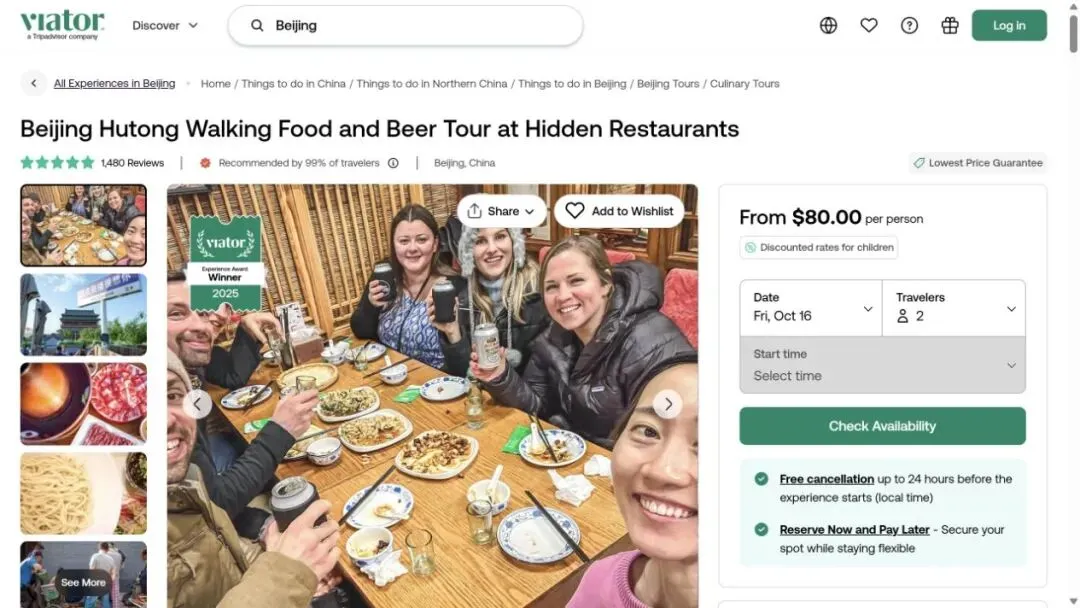Open the gift card icon in header
This screenshot has width=1080, height=608.
click(950, 25)
